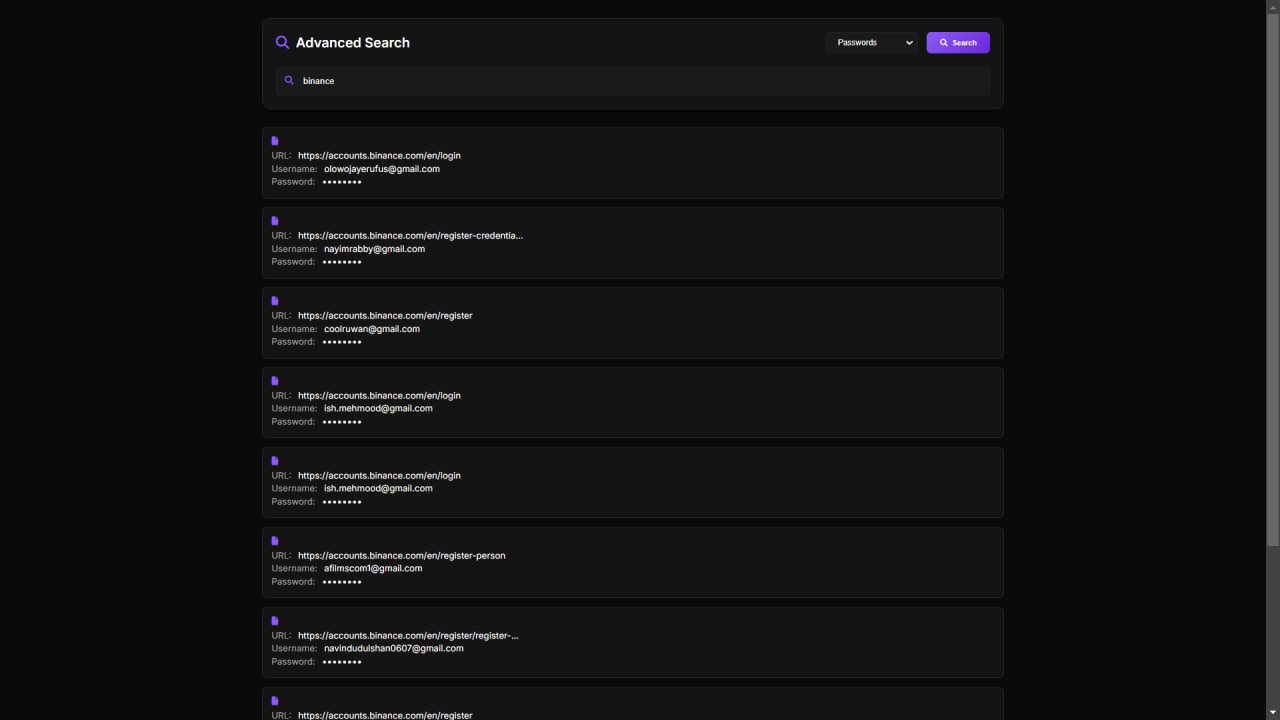The image size is (1280, 720).
Task: Click the magnifier icon inside the search field
Action: point(289,80)
